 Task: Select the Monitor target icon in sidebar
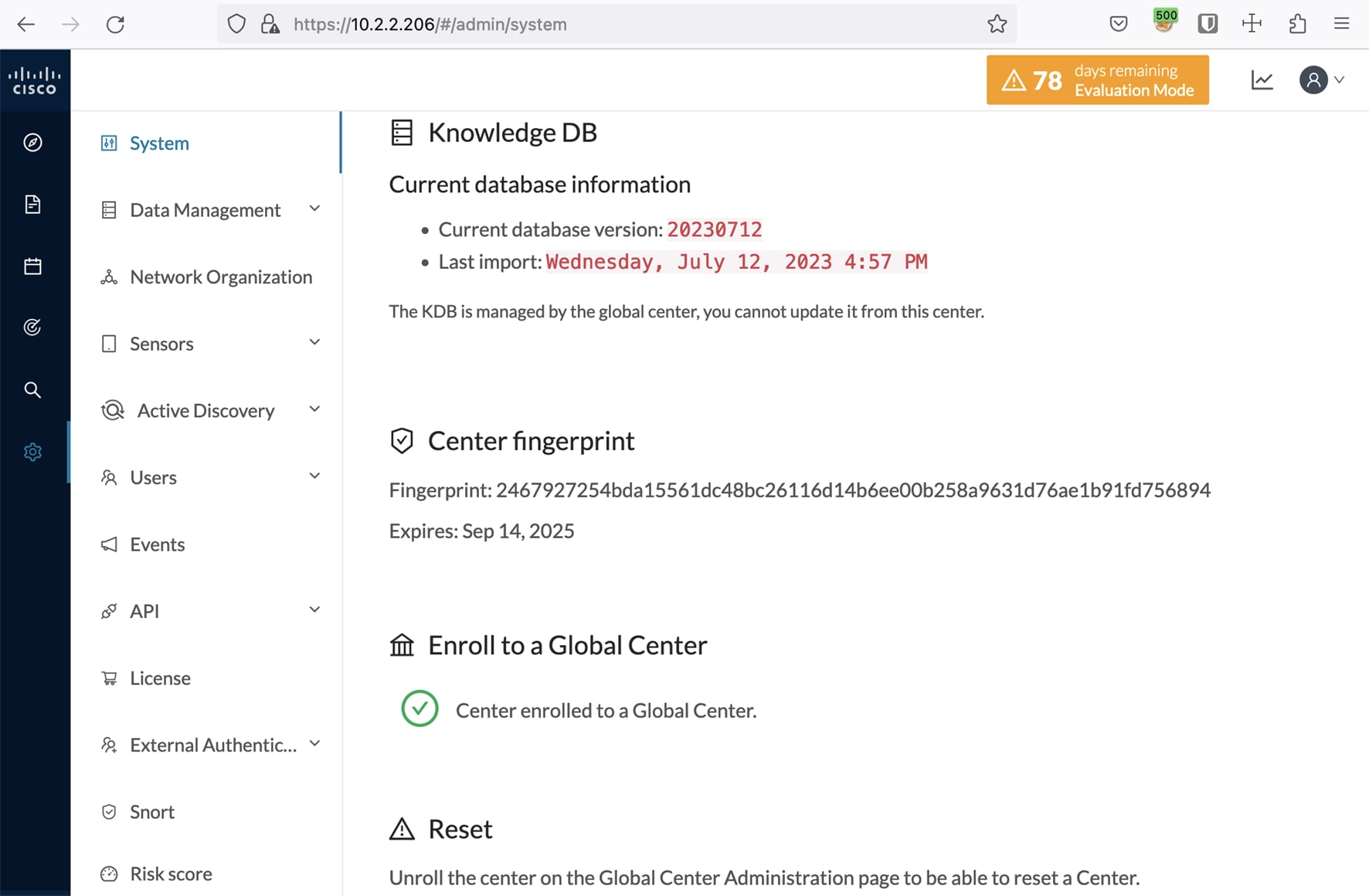pos(32,327)
